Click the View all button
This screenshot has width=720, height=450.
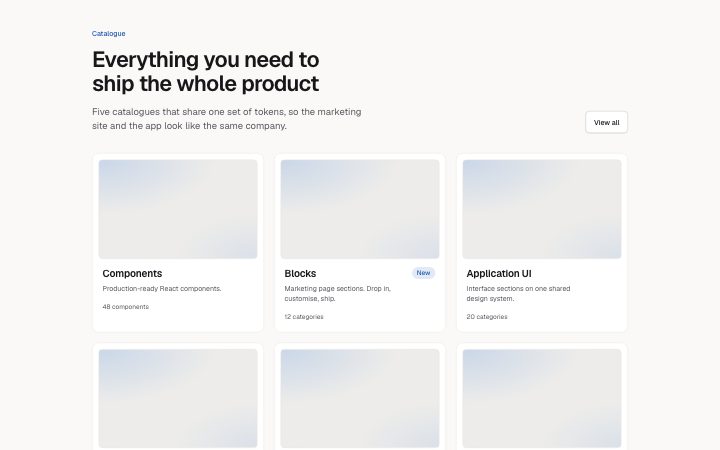tap(606, 122)
